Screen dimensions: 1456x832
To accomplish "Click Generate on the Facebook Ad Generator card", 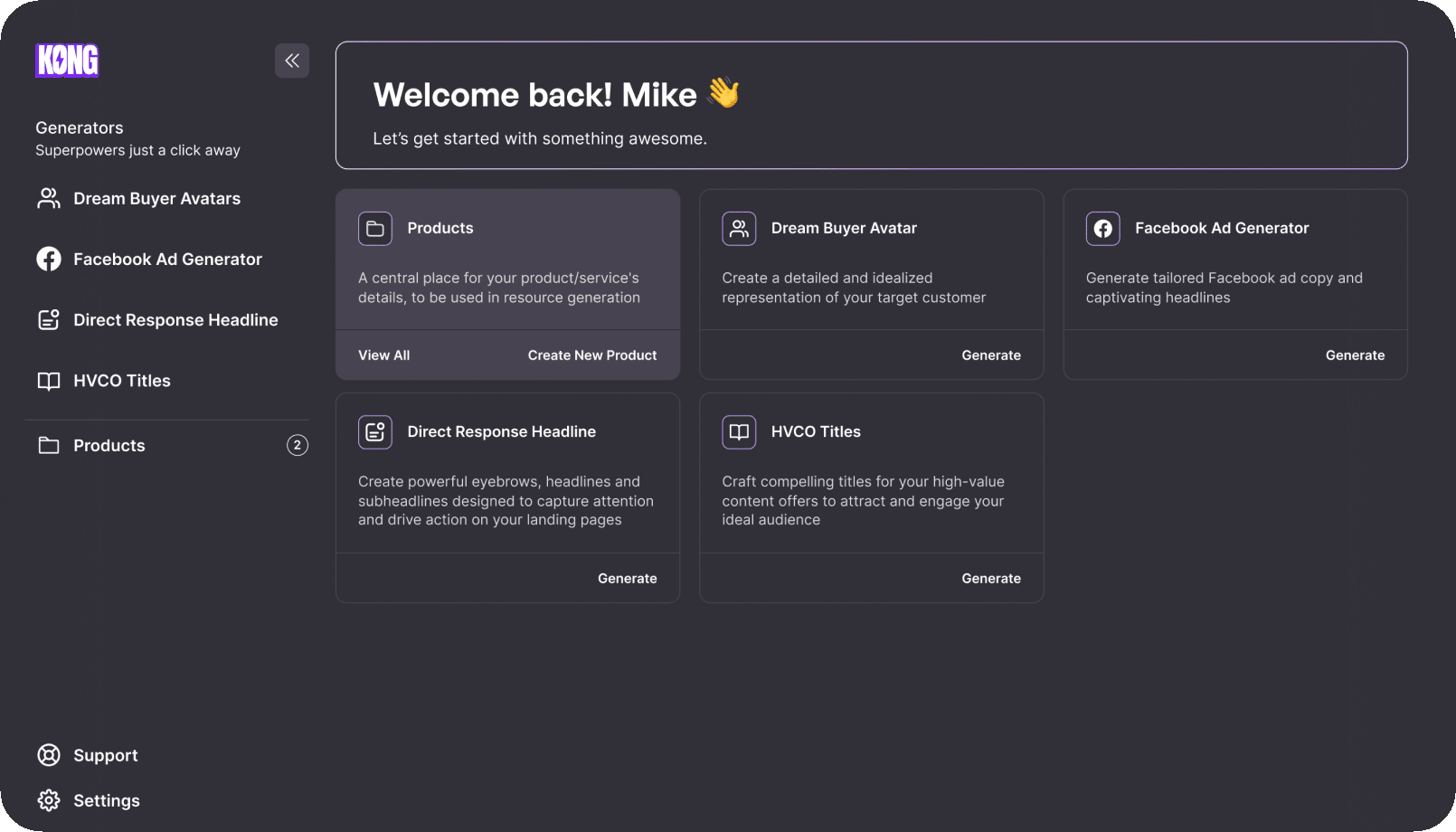I will pos(1354,355).
